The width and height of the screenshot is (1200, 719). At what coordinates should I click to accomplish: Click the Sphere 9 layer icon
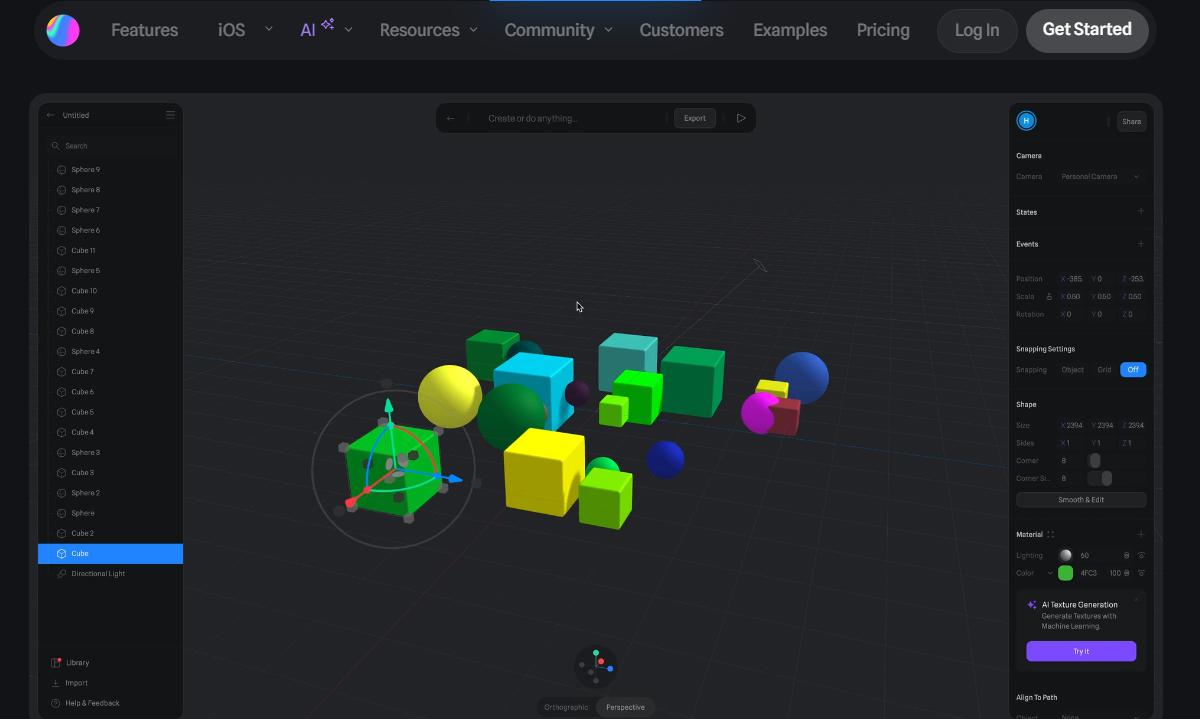[61, 170]
